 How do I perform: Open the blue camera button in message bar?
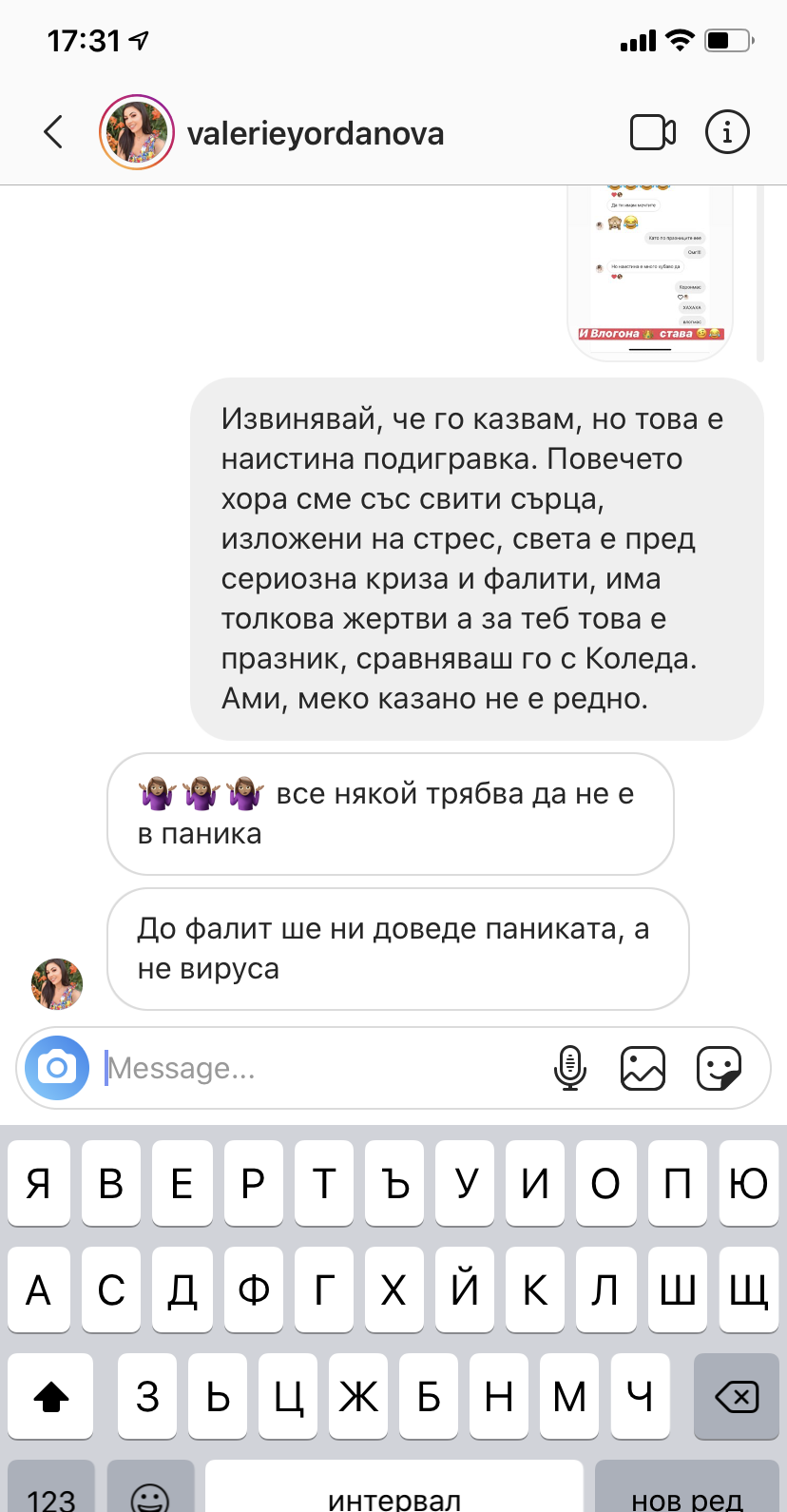pyautogui.click(x=57, y=1068)
